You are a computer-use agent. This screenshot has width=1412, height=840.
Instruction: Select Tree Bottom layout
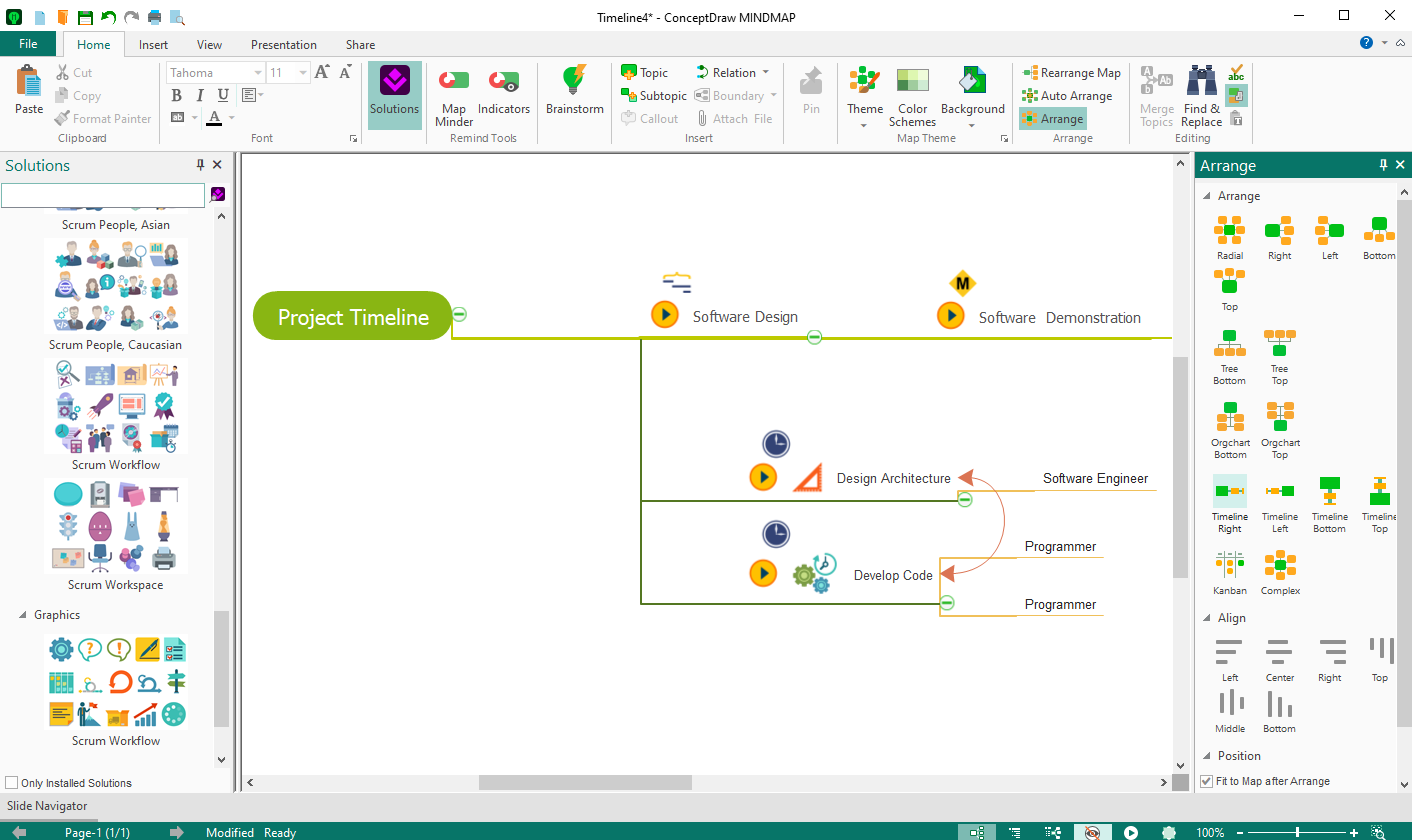[1229, 357]
